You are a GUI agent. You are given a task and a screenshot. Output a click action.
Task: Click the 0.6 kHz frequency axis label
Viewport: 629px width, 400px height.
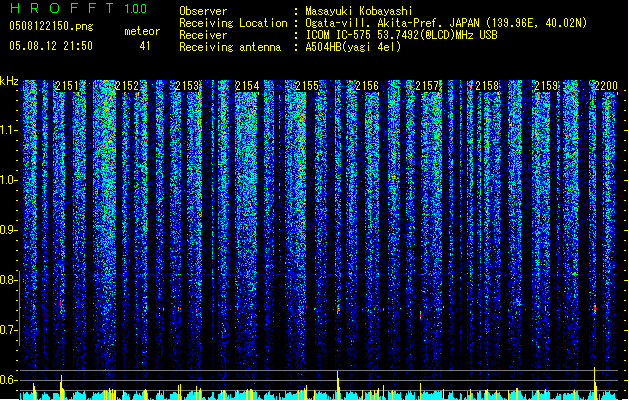tap(8, 380)
